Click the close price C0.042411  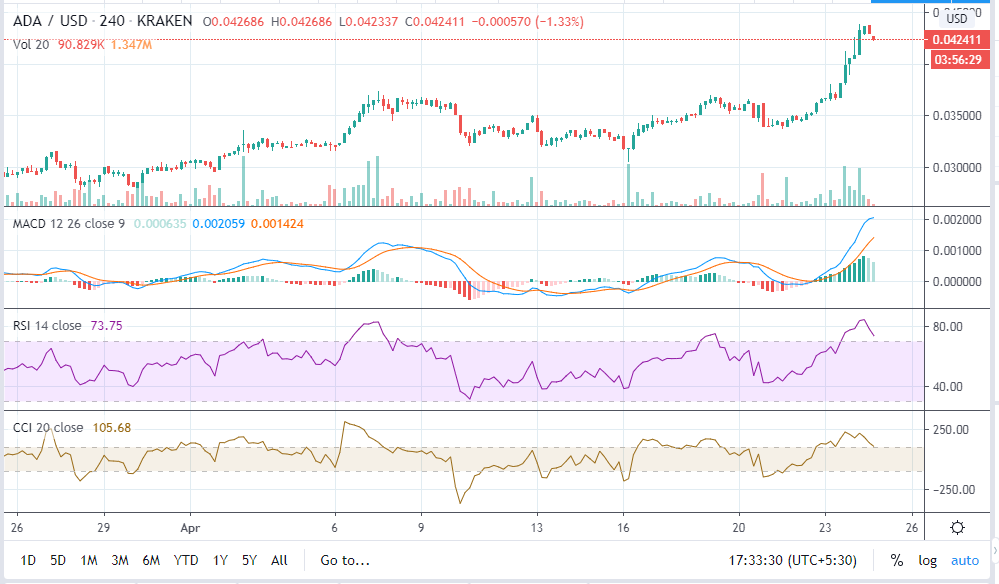coord(435,21)
